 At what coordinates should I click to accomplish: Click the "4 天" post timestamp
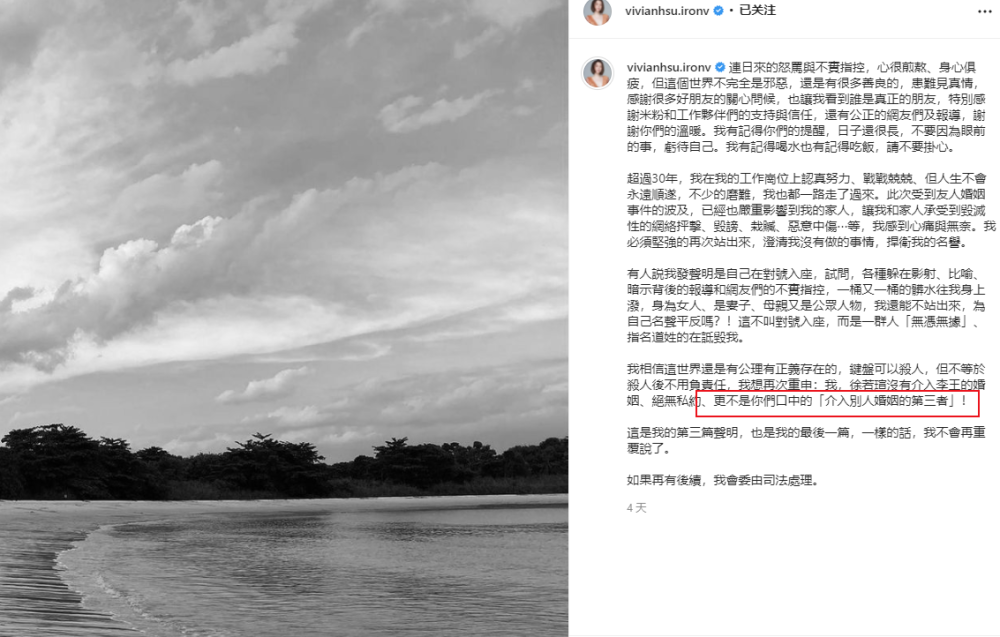[x=636, y=508]
